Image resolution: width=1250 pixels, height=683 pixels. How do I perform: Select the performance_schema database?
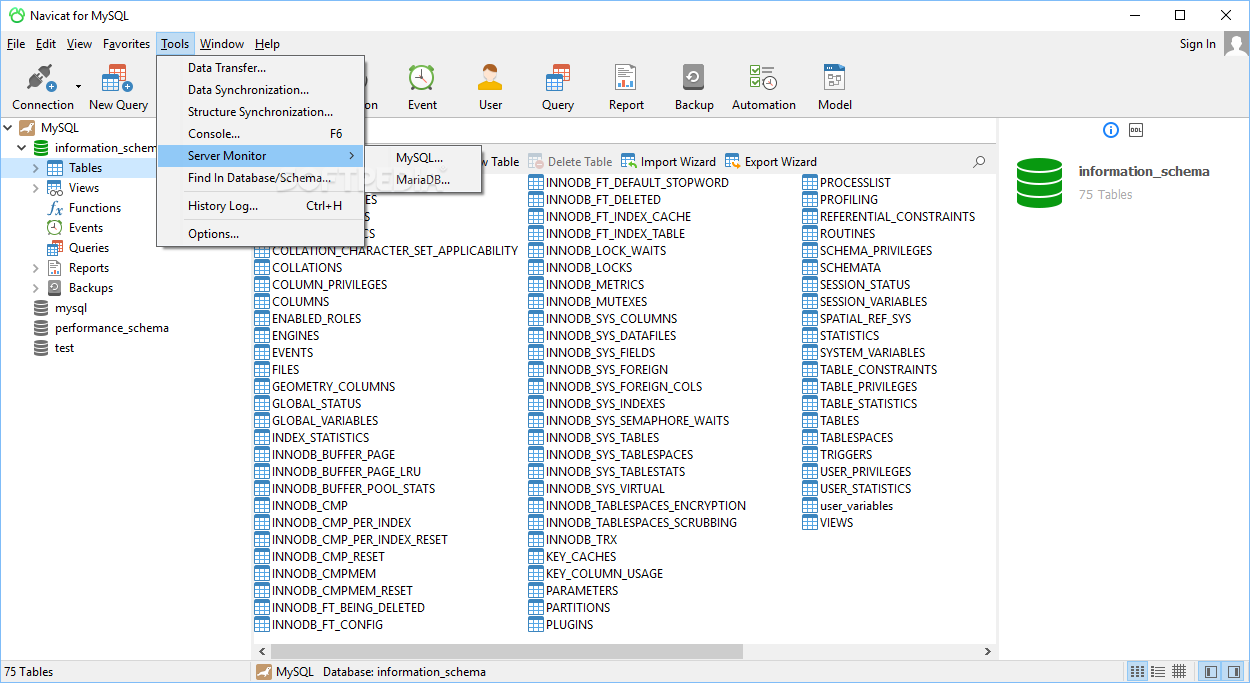[111, 328]
